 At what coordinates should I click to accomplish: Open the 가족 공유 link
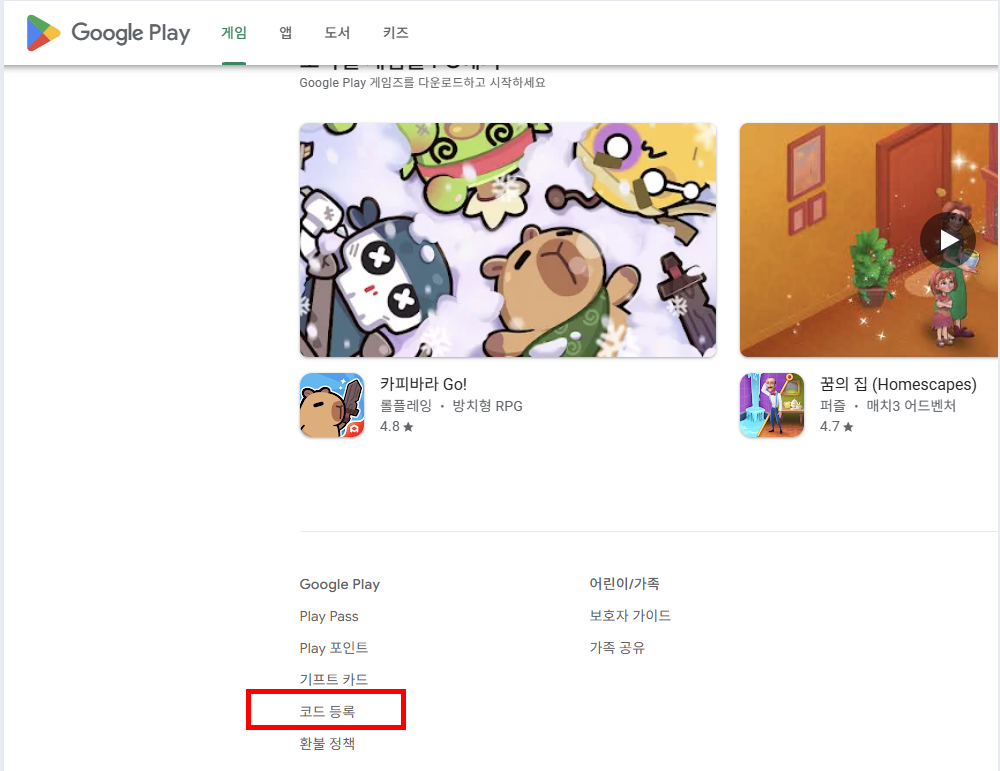coord(617,647)
